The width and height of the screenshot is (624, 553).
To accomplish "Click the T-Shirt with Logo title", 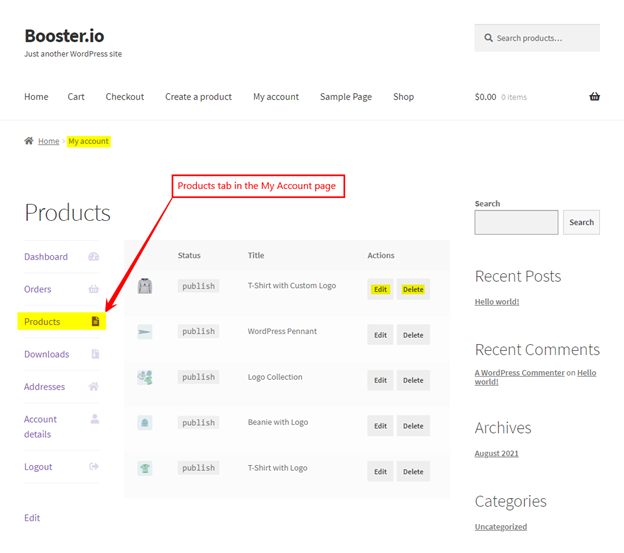I will click(x=277, y=468).
